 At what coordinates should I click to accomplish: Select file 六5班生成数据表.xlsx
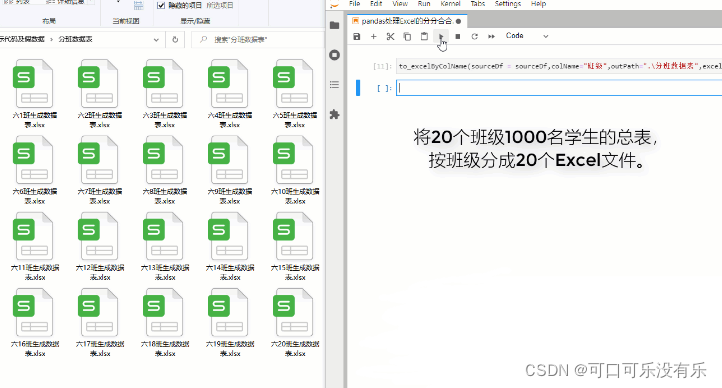coord(295,94)
